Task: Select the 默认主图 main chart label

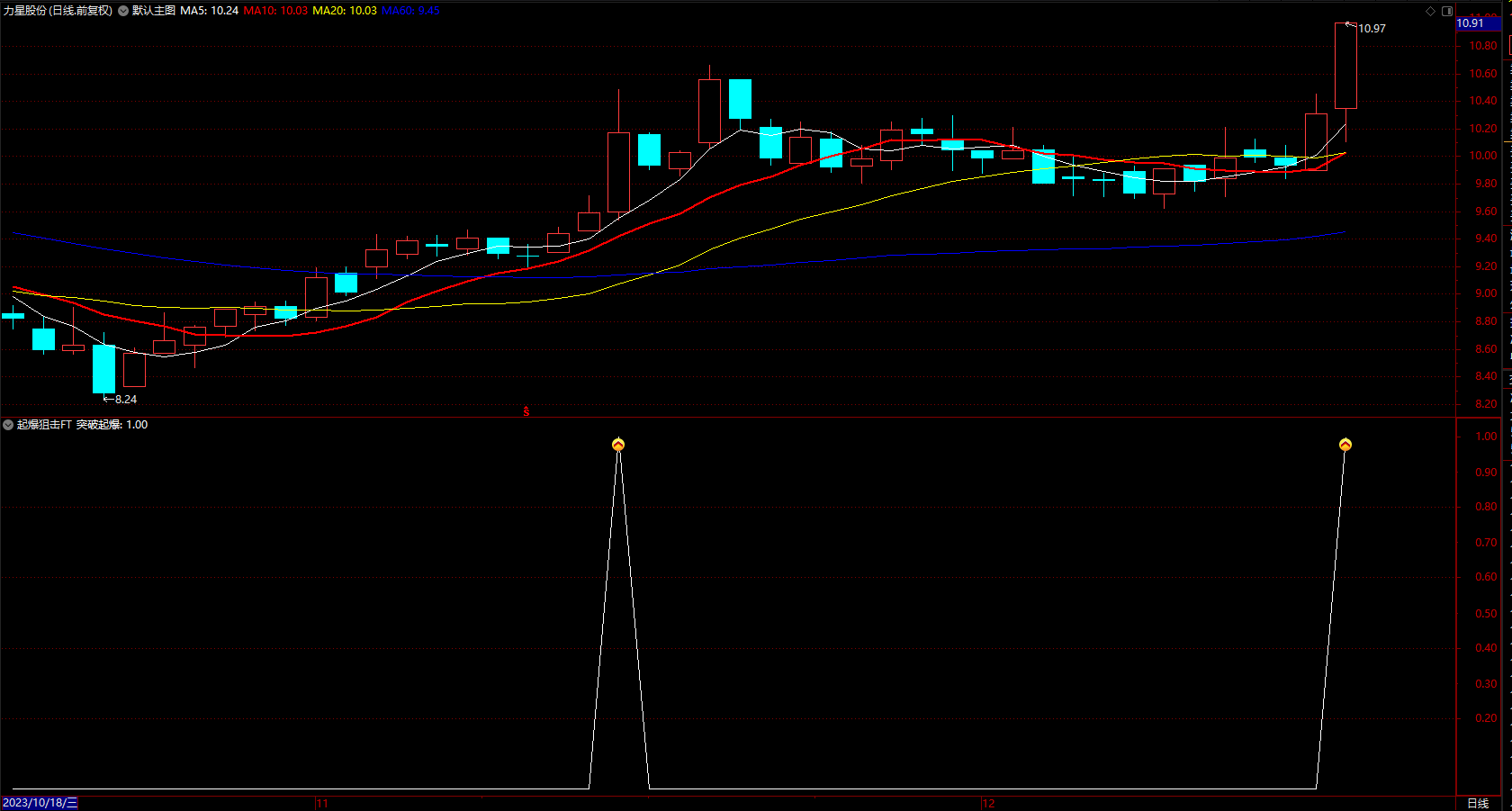Action: tap(154, 11)
